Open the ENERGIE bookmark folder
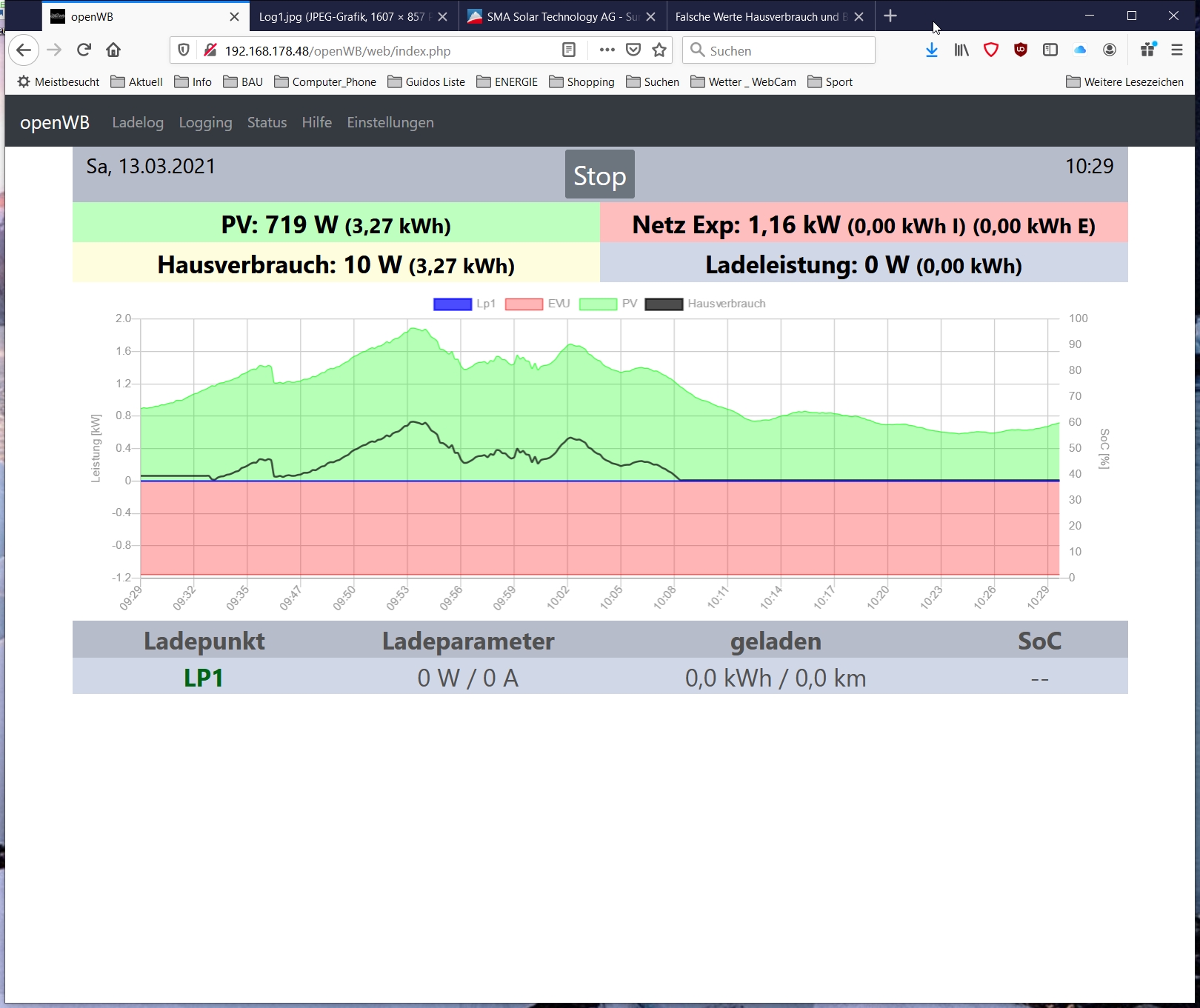This screenshot has height=1008, width=1200. point(507,82)
